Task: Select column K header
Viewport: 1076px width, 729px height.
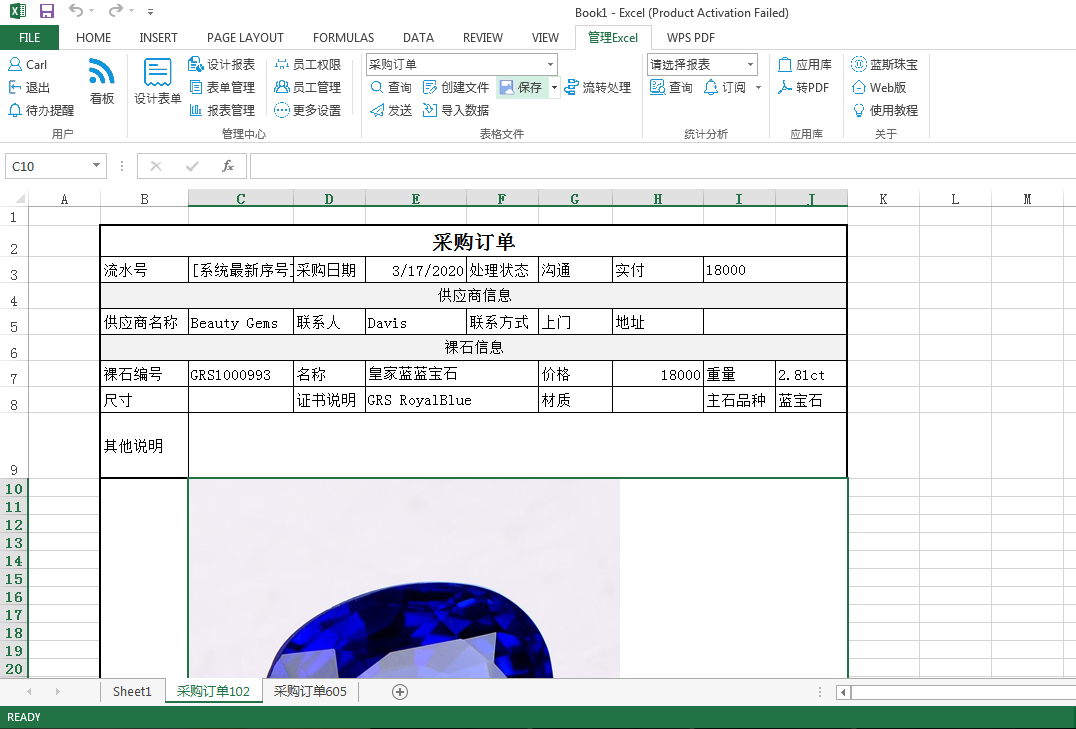Action: [883, 199]
